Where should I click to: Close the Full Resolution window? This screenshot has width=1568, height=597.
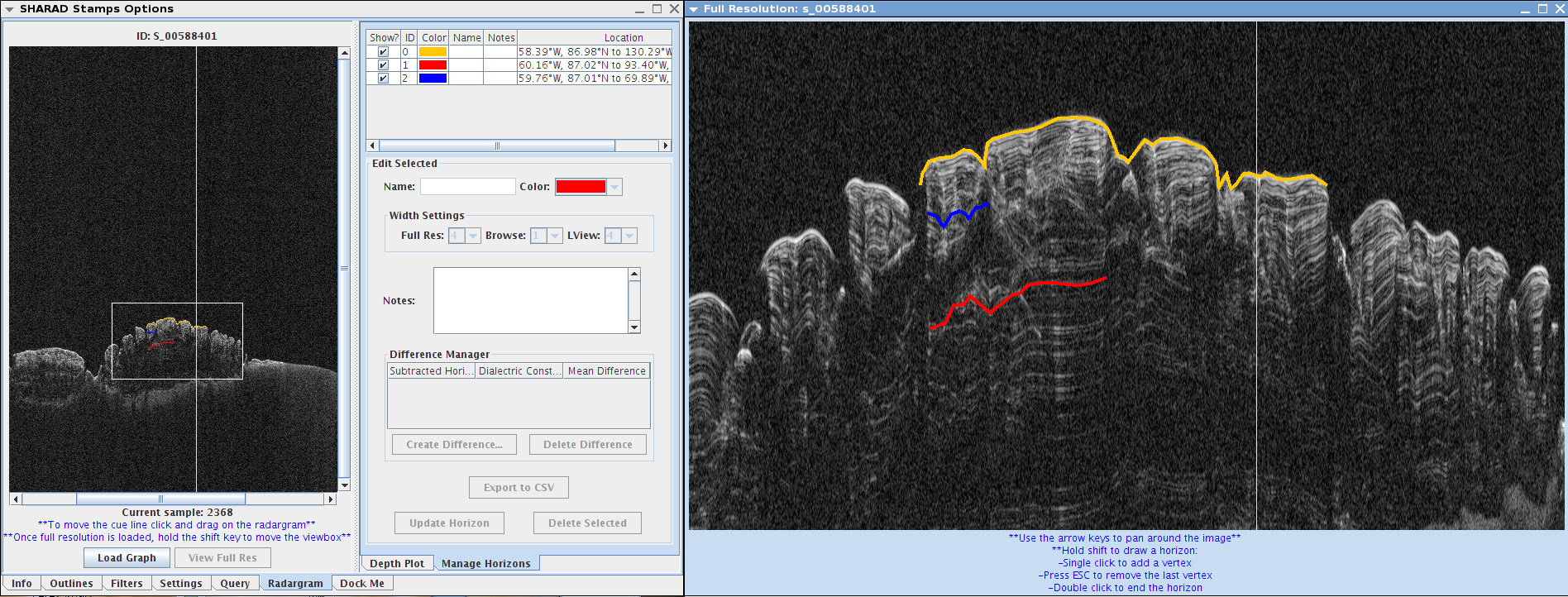point(1559,9)
